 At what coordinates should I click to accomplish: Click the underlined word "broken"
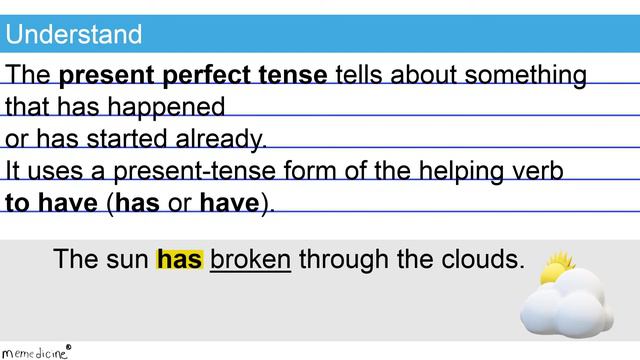tap(251, 260)
